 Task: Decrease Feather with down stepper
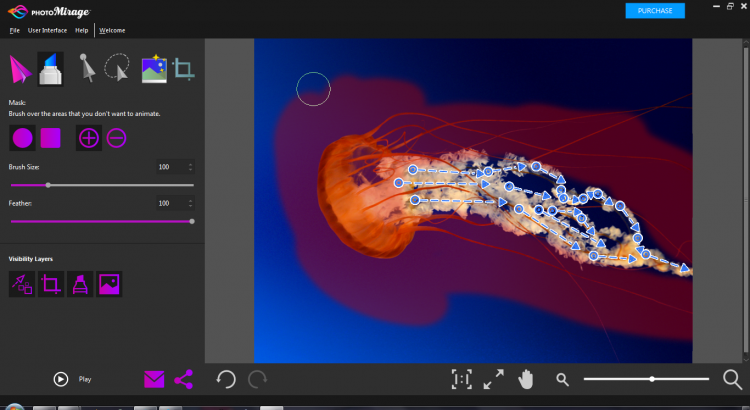point(191,206)
